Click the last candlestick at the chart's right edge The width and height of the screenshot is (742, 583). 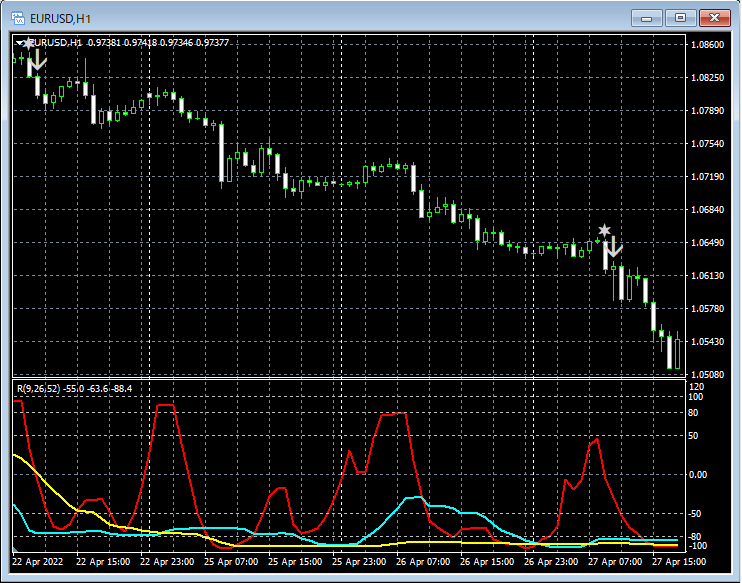click(678, 353)
